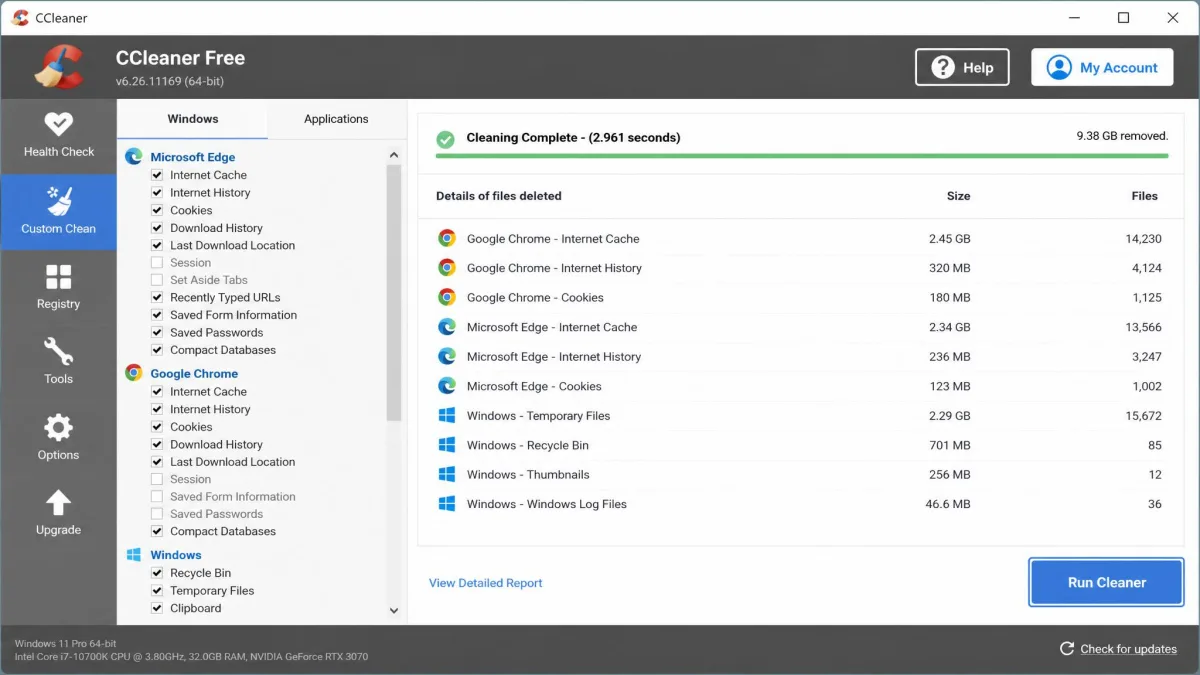Click the 15,672 files value

[x=1143, y=416]
